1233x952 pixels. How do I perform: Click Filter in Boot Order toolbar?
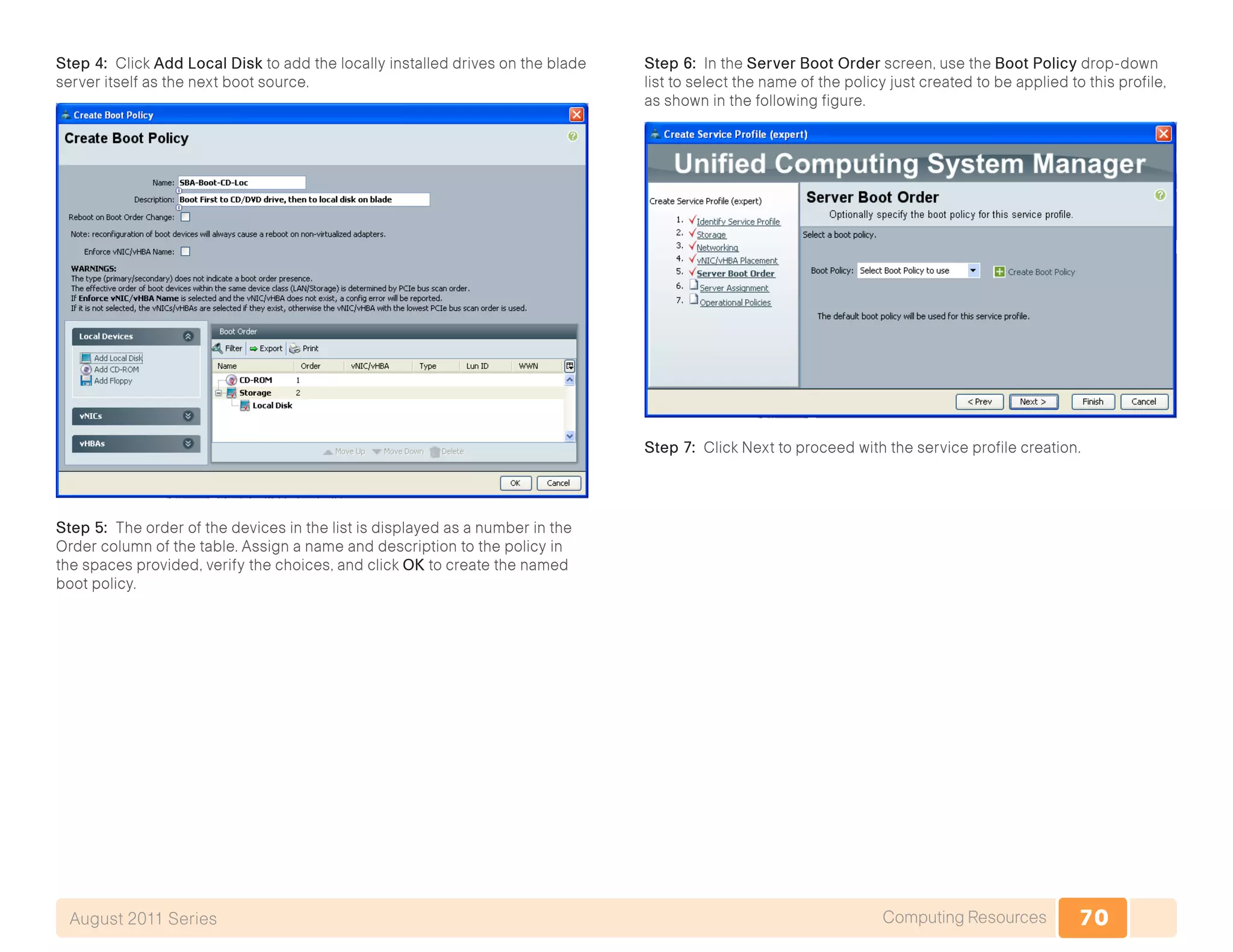tap(228, 348)
